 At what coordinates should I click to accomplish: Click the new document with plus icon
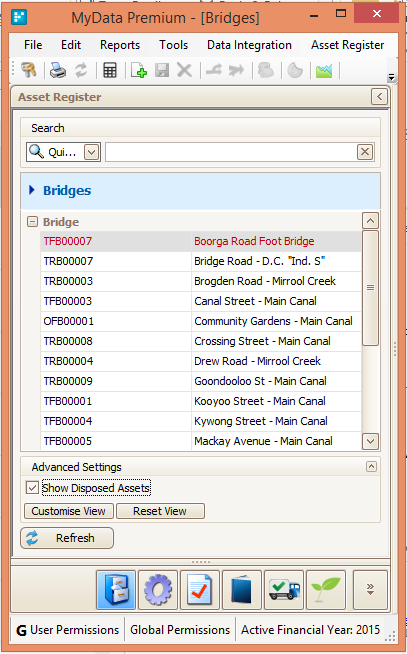138,70
